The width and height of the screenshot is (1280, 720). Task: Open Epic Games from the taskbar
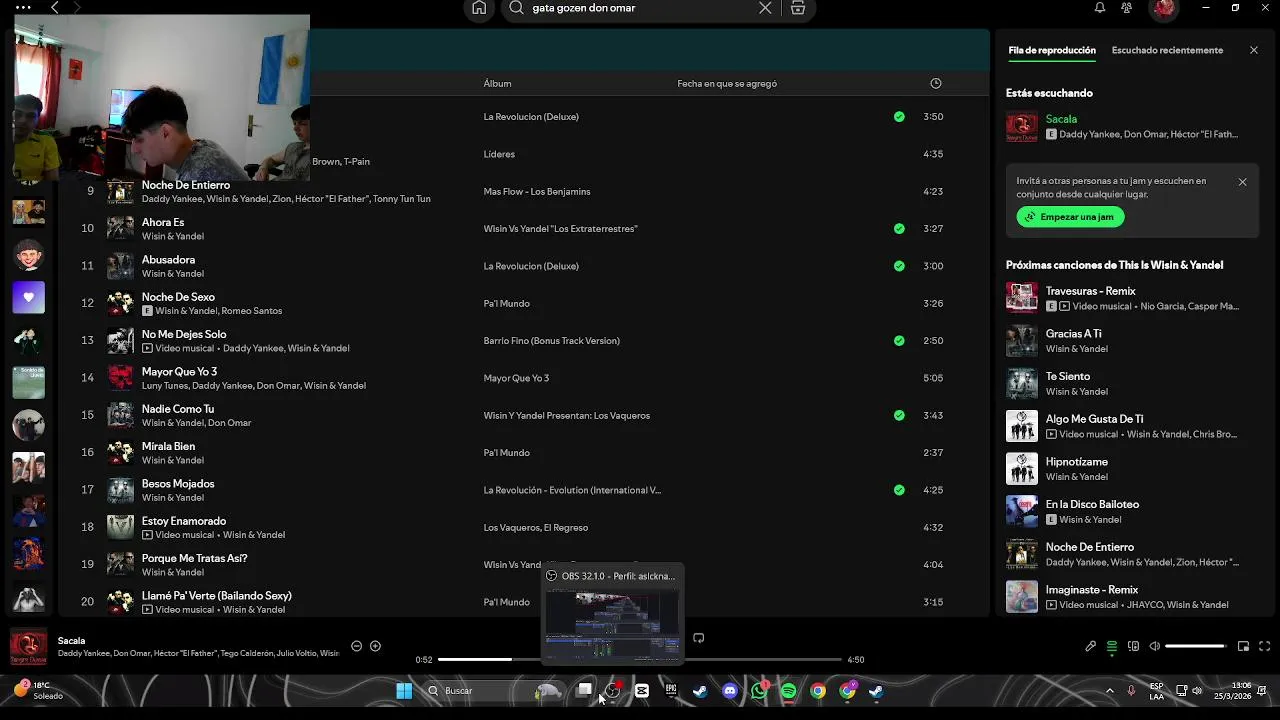click(x=671, y=691)
